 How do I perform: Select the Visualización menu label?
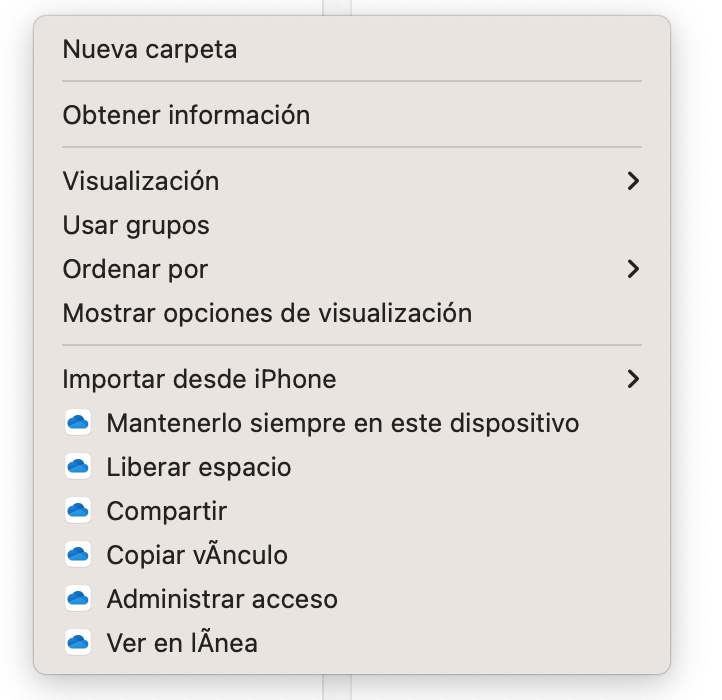(141, 181)
